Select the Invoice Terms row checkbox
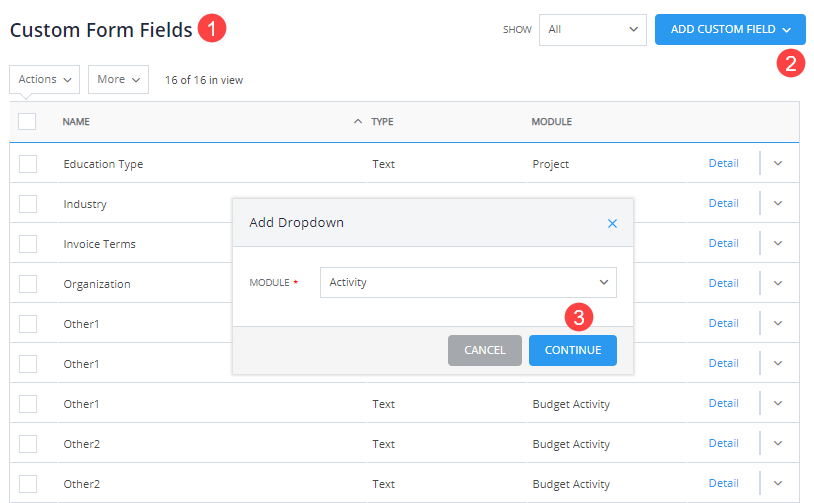814x503 pixels. [28, 244]
